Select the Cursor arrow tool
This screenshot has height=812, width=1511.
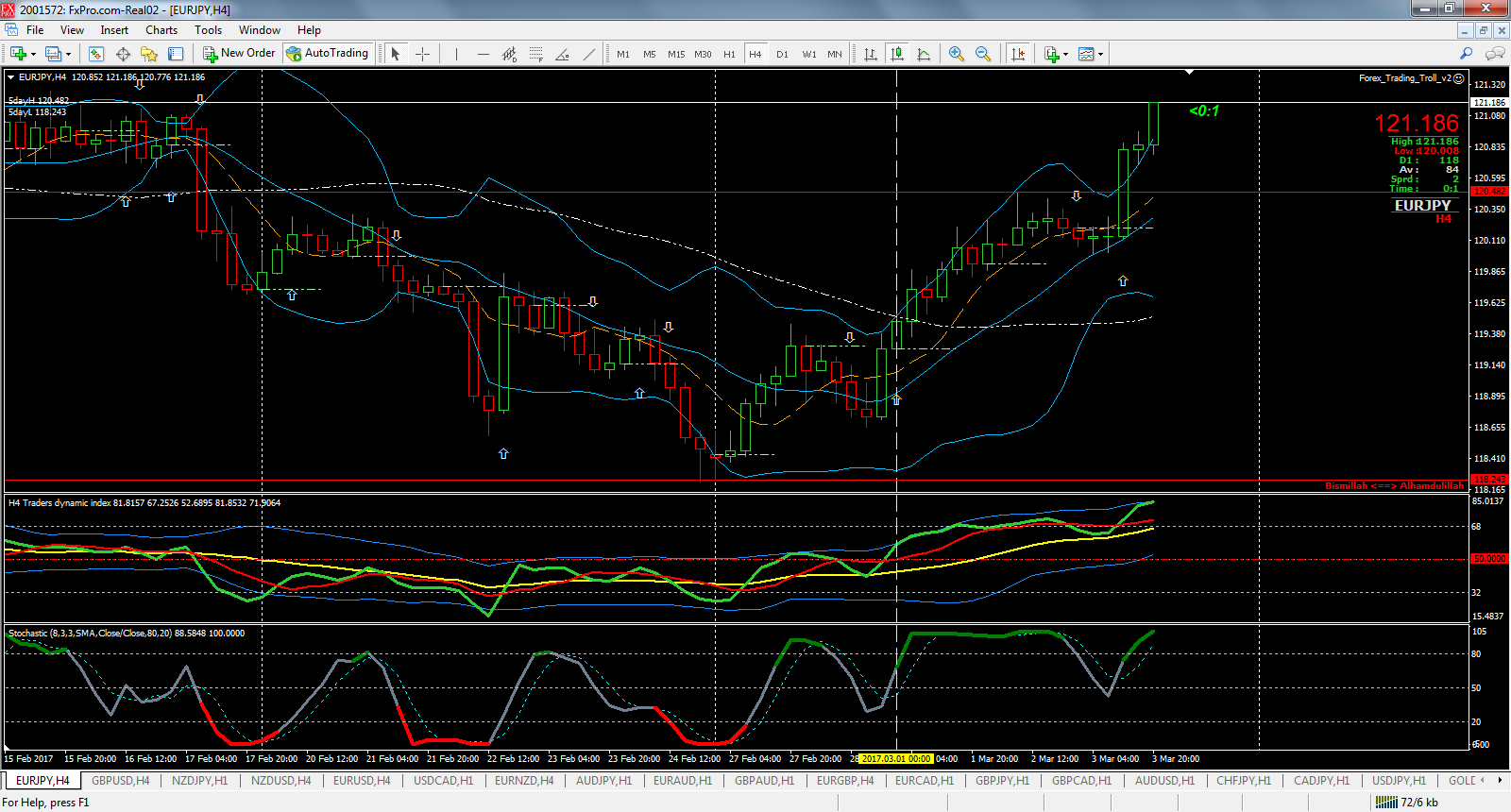[396, 54]
